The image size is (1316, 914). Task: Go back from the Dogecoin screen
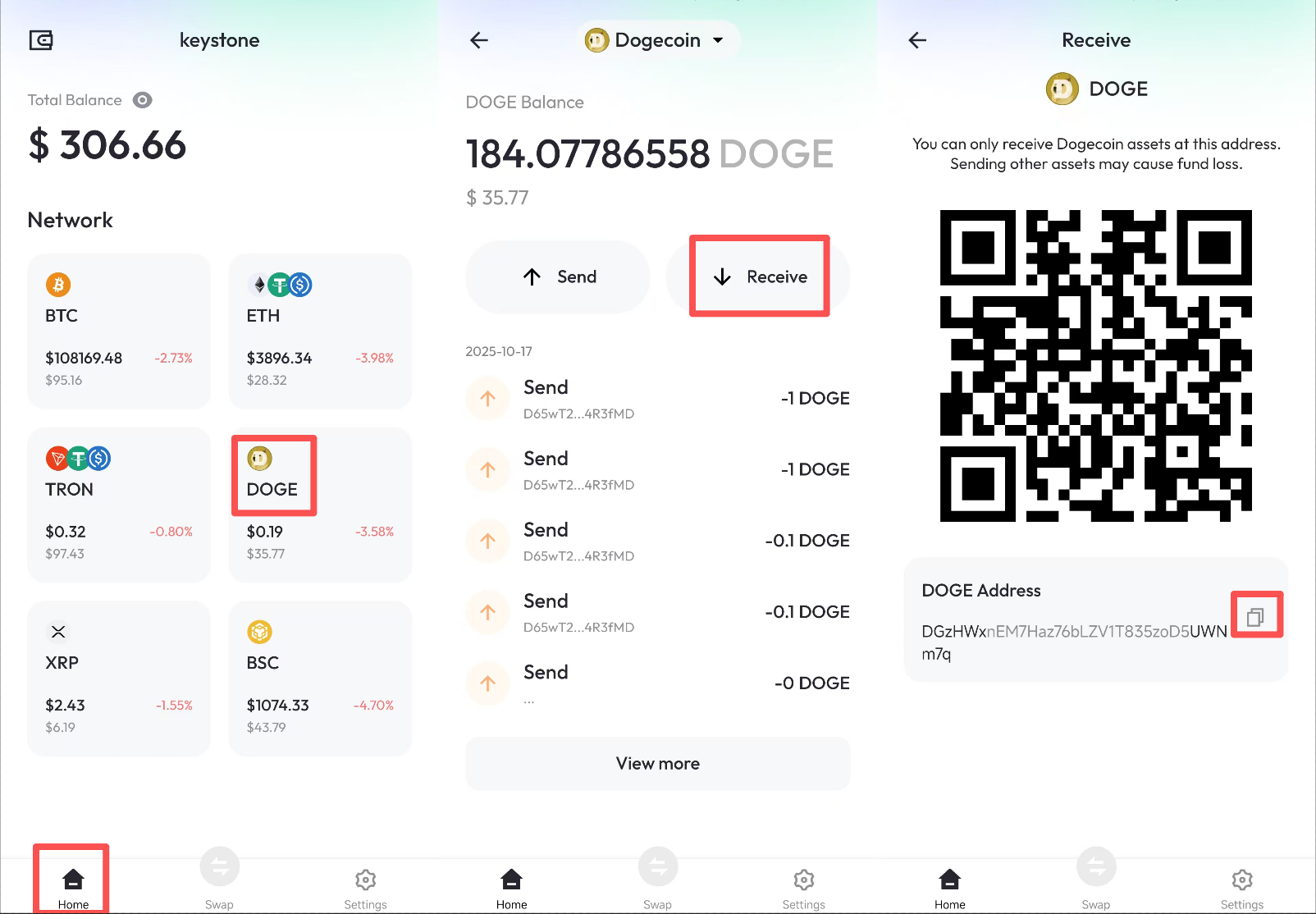click(x=479, y=40)
